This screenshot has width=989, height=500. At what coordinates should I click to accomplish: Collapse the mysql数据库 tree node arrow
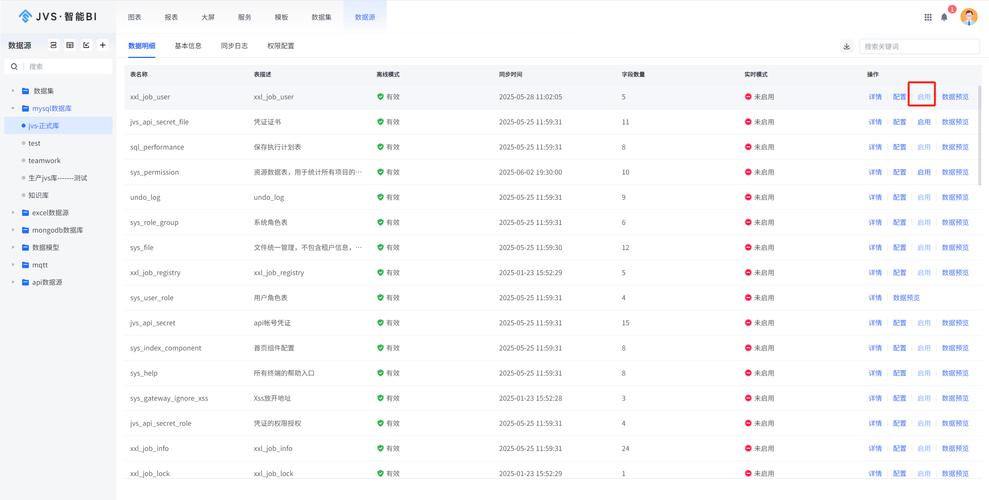[13, 108]
